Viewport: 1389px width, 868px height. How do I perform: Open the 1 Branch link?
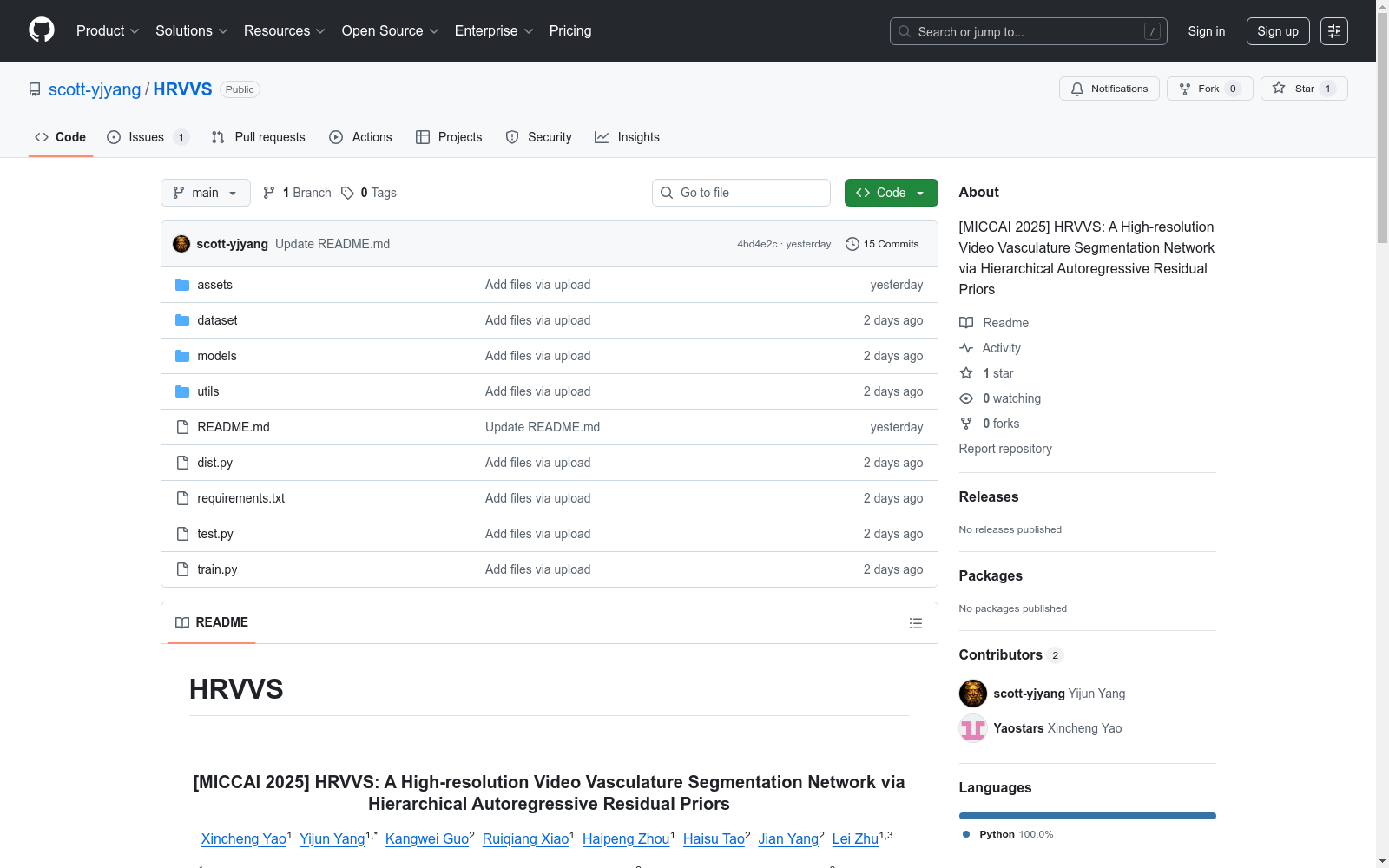tap(298, 193)
